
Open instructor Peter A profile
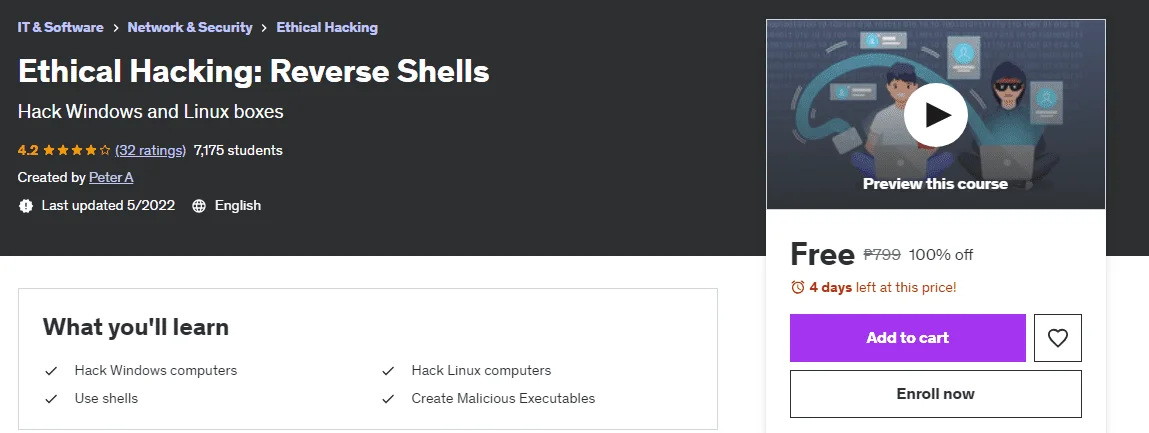(111, 177)
